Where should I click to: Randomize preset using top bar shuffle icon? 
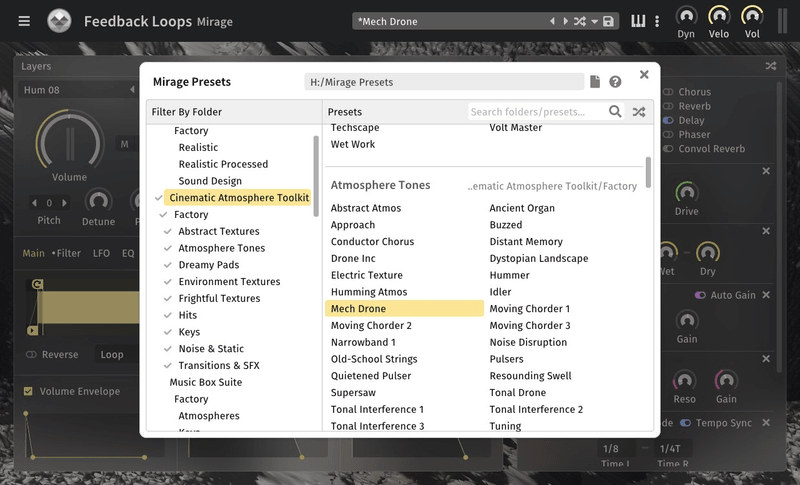(579, 21)
